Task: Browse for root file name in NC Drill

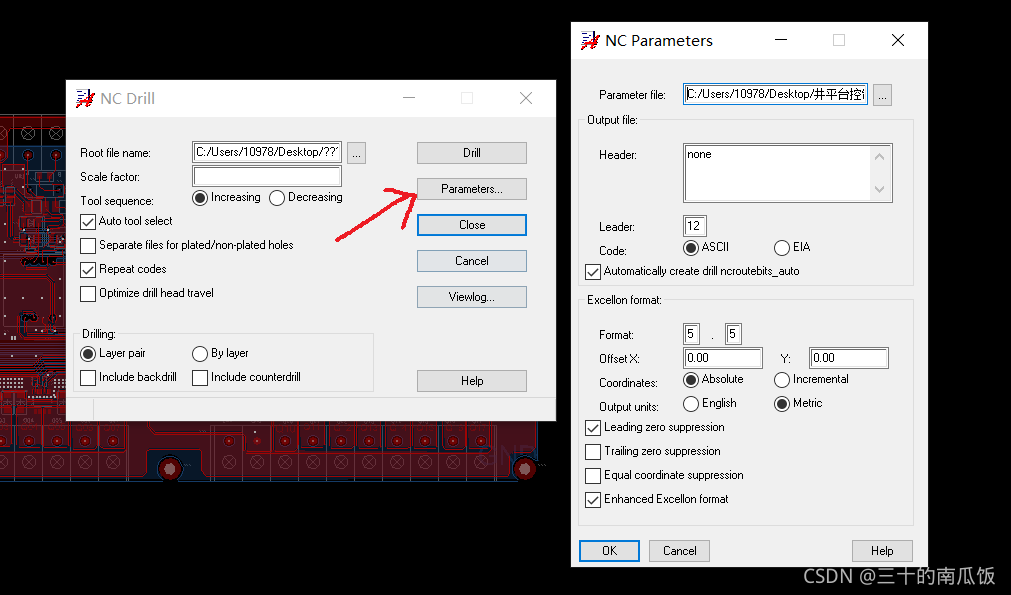Action: click(x=357, y=153)
